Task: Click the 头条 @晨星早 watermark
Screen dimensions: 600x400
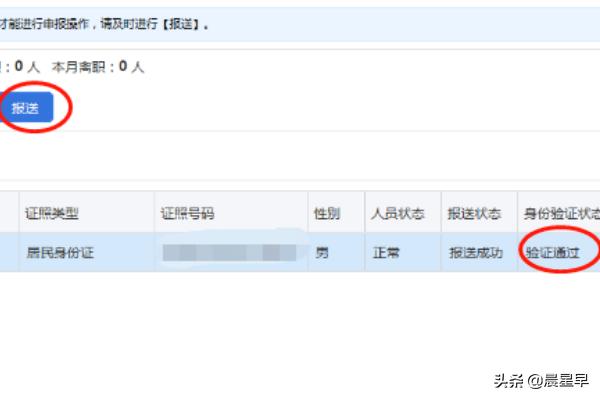Action: coord(541,380)
